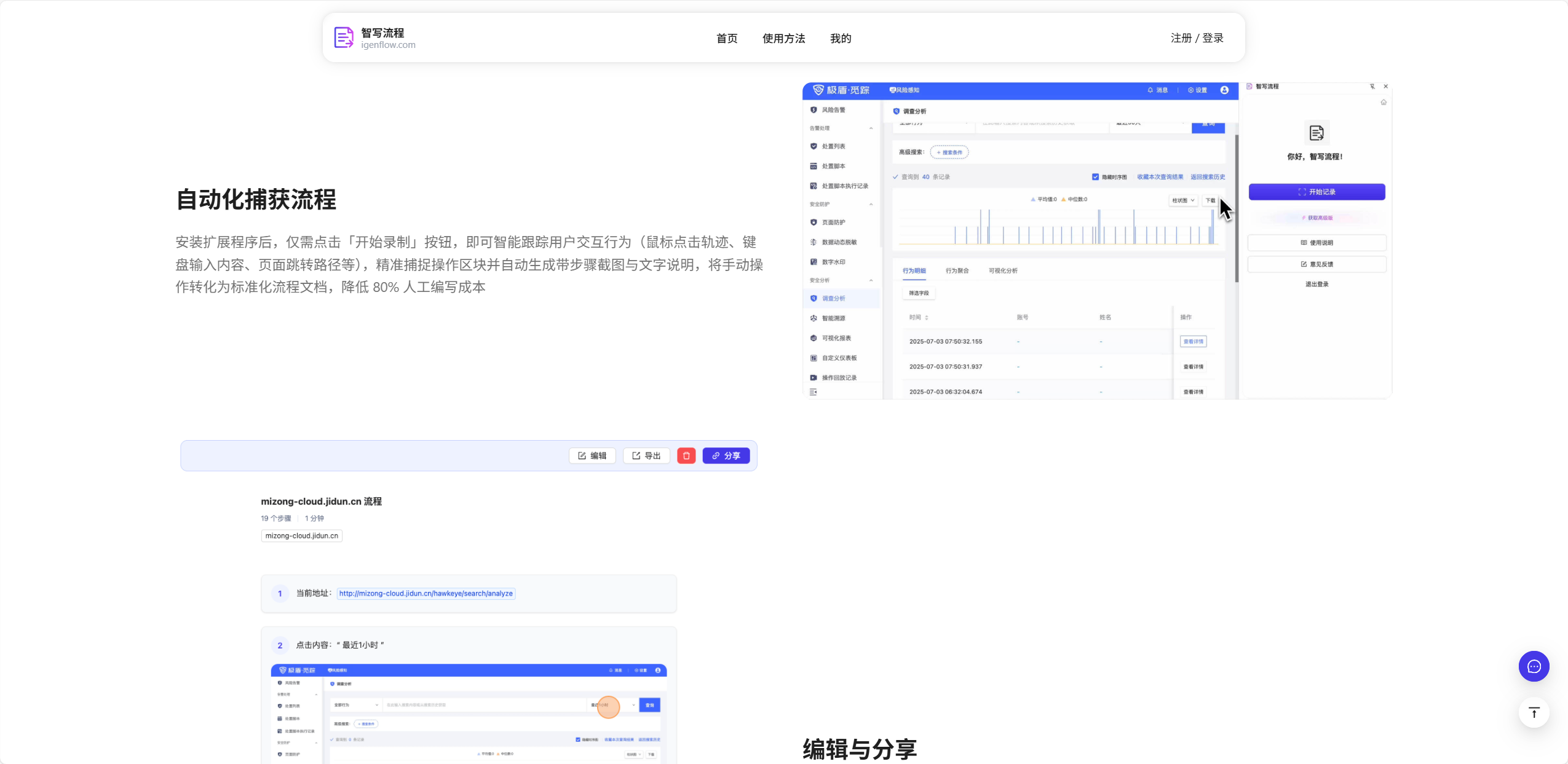Click the back-to-top arrow icon

coord(1534,712)
